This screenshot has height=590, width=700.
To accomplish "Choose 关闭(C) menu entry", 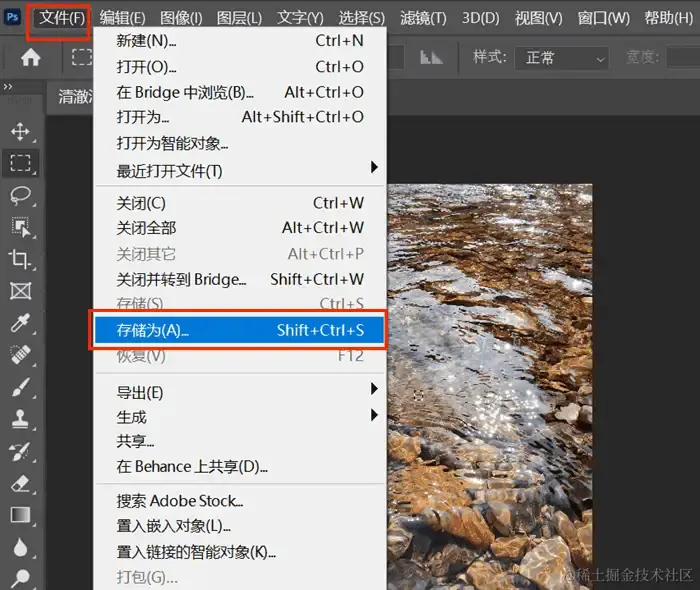I will pyautogui.click(x=240, y=203).
